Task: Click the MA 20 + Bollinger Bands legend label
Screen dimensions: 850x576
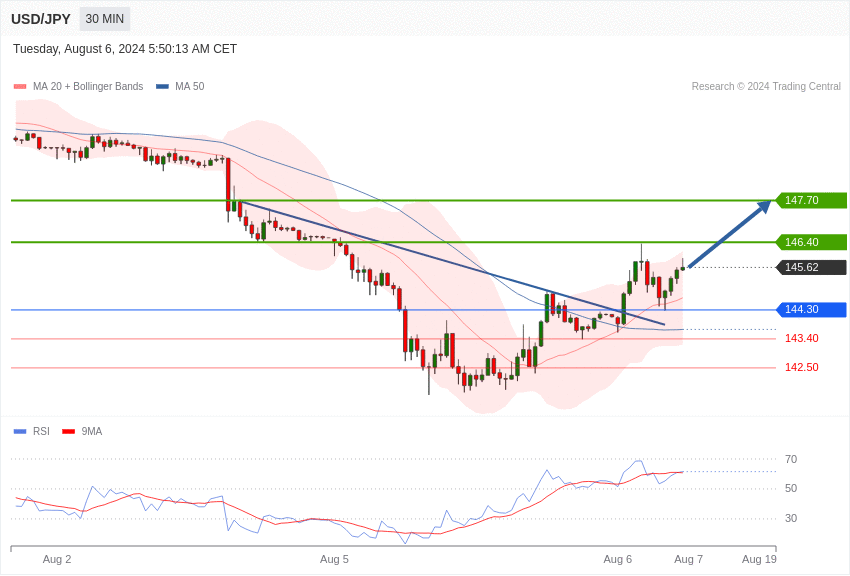Action: [x=88, y=87]
